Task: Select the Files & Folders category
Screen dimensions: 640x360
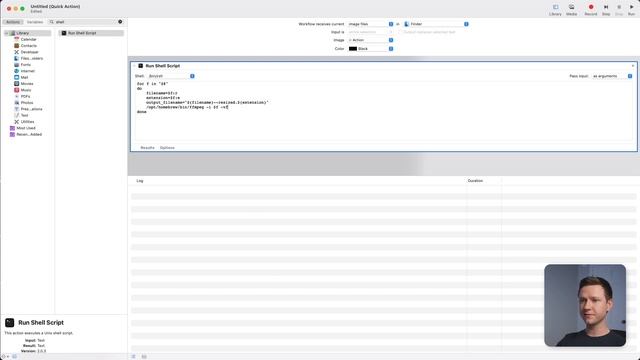Action: pos(31,58)
